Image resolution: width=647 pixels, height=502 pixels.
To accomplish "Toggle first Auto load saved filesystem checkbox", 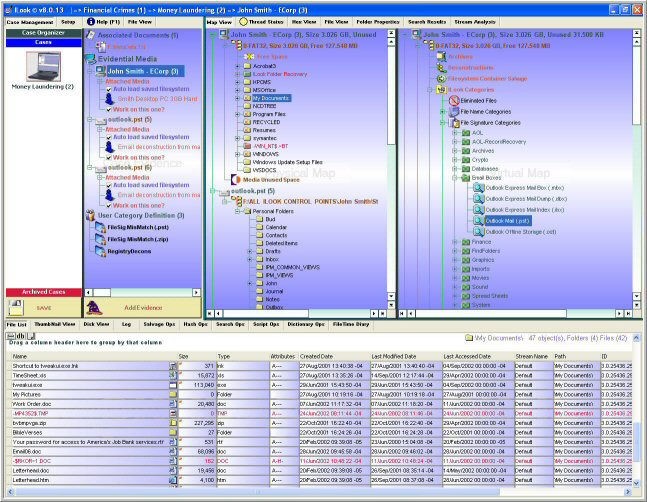I will [110, 90].
